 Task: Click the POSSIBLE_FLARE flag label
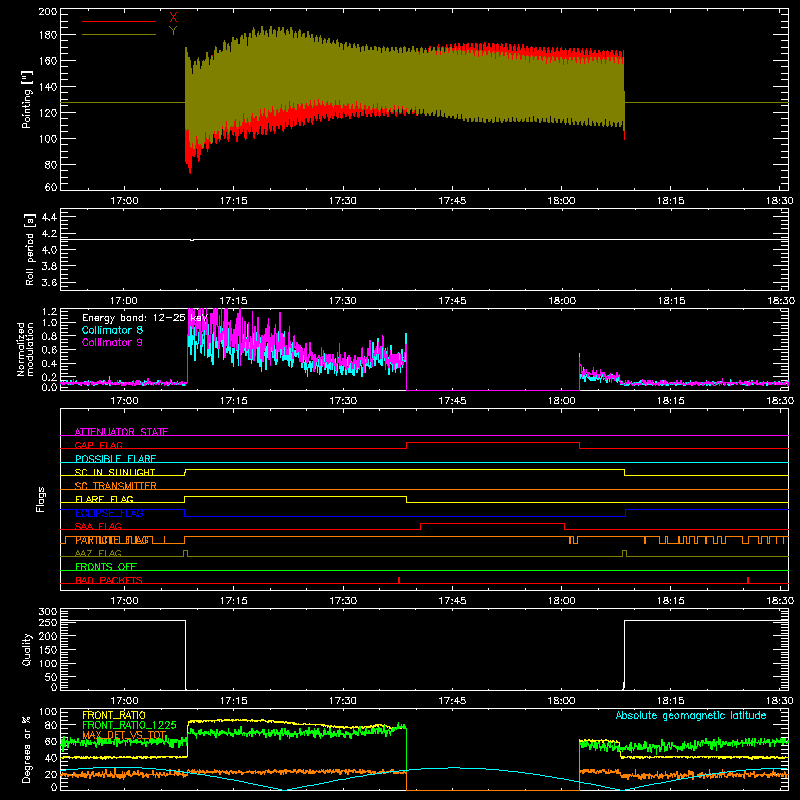pos(115,459)
